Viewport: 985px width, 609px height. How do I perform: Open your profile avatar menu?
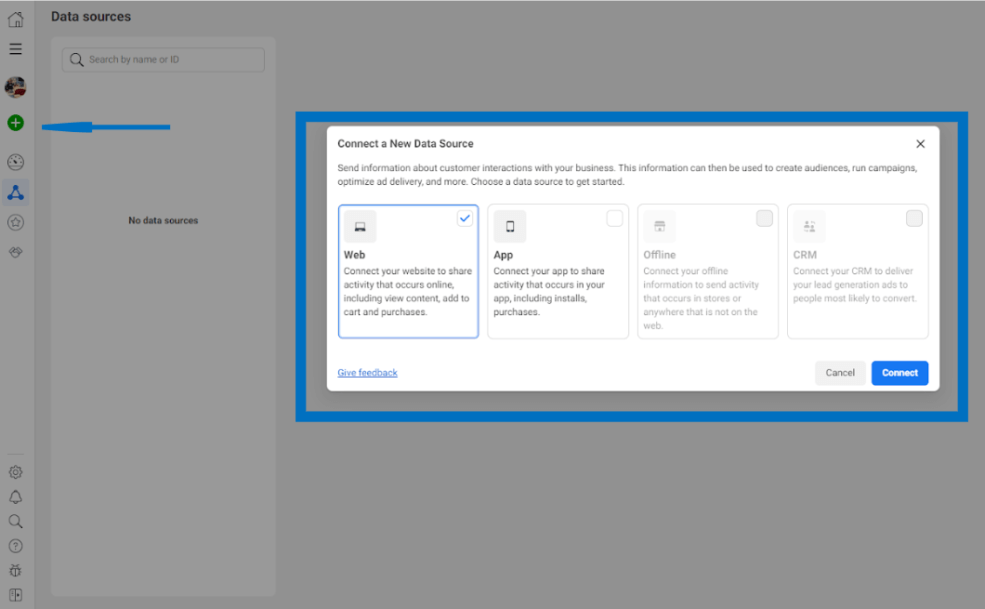click(15, 87)
